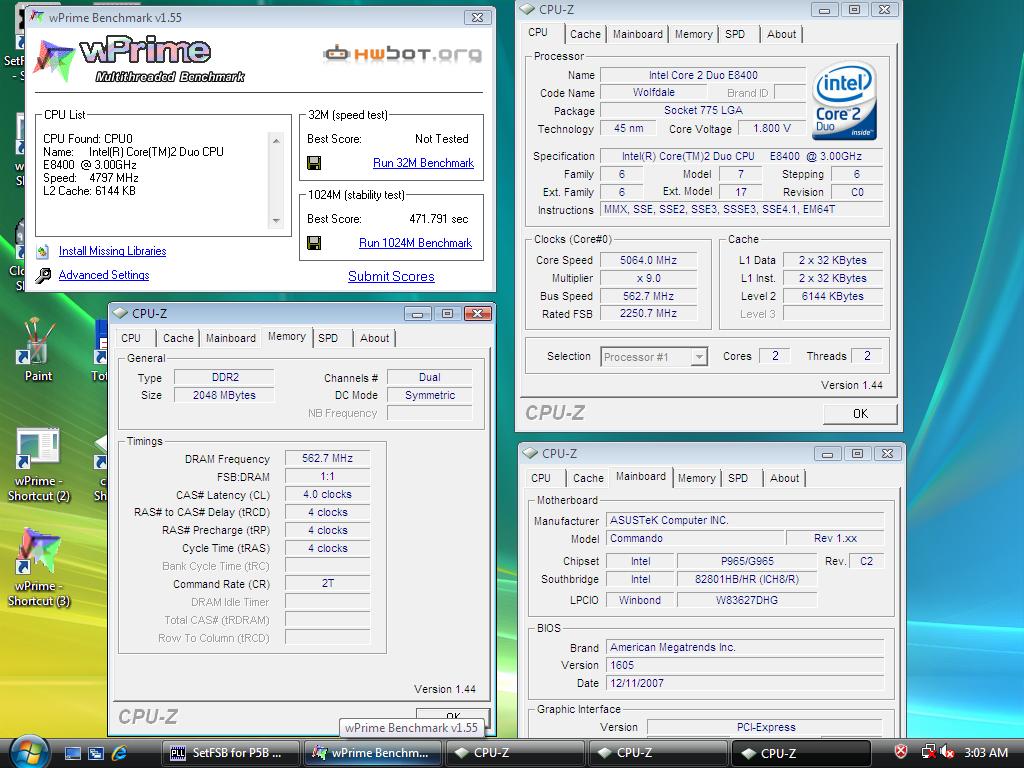Click the red security shield tray icon

(x=901, y=752)
